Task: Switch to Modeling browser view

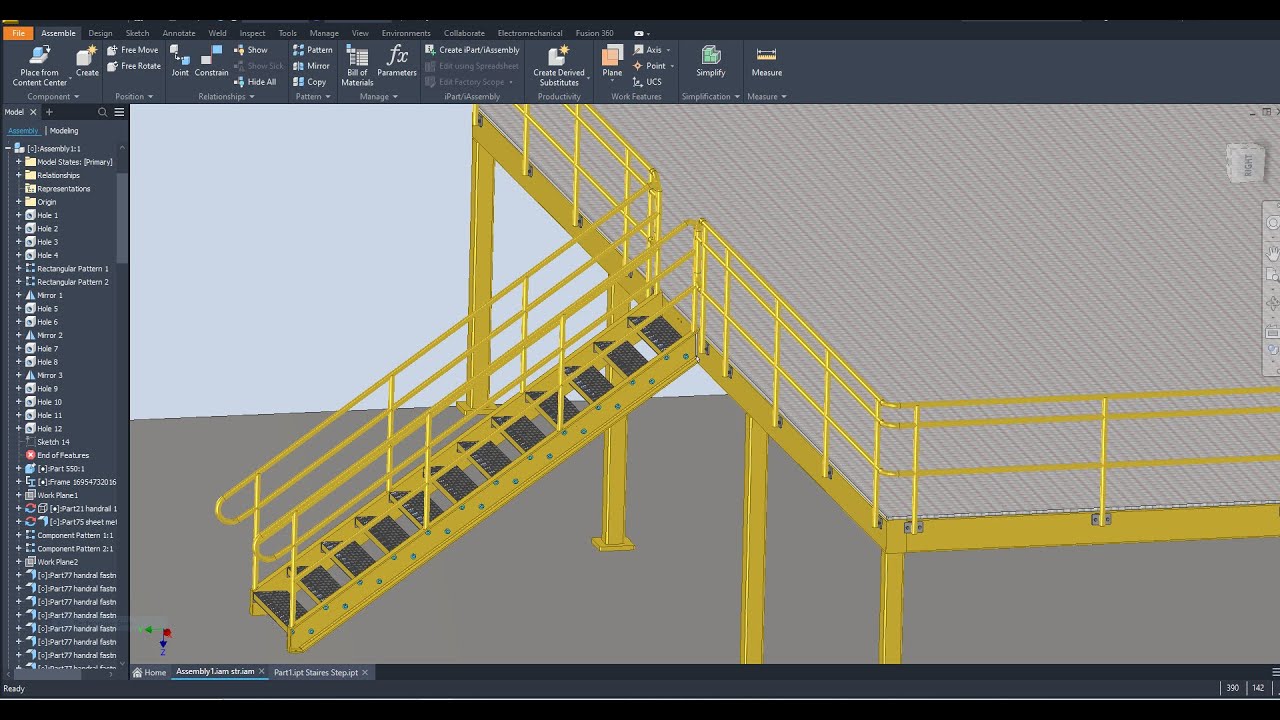Action: 64,131
